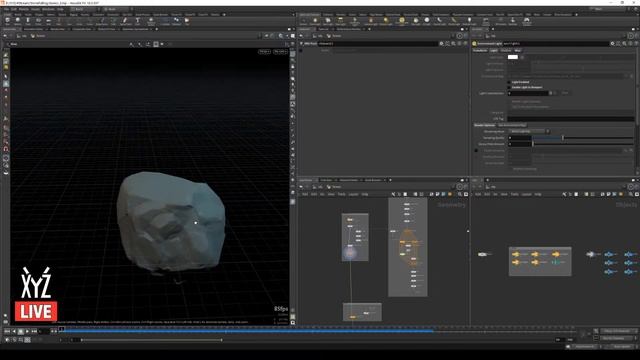Select the Portal Light shelf tool
The height and width of the screenshot is (360, 640).
(454, 21)
